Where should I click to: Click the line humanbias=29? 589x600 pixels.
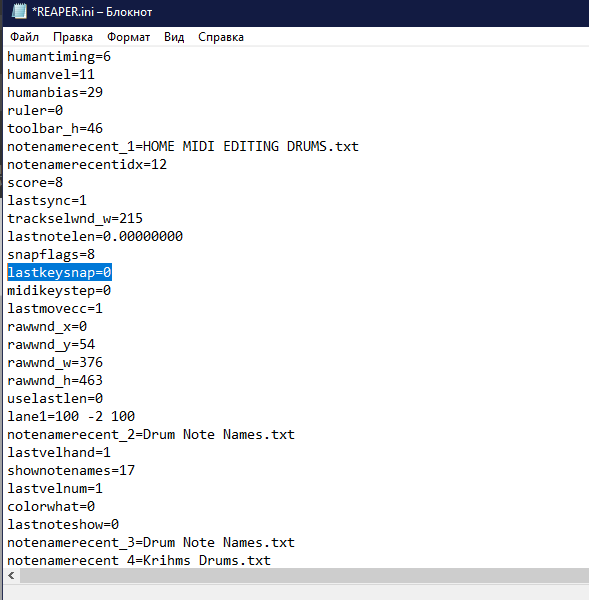[55, 93]
